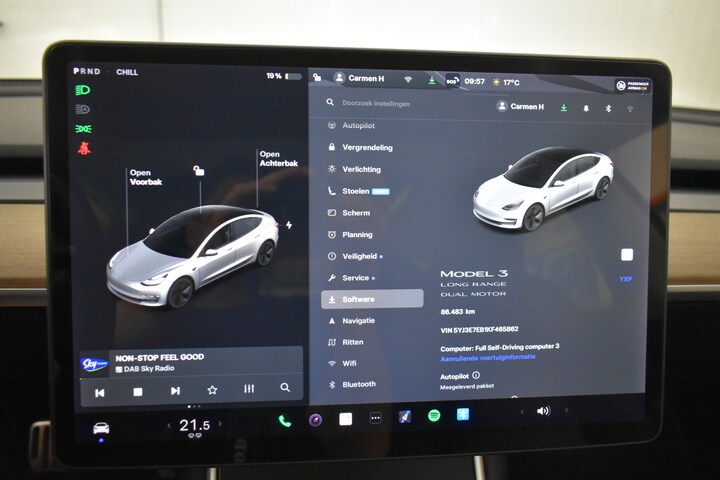Image resolution: width=720 pixels, height=480 pixels.
Task: Tap the 21.5 temperature display
Action: (195, 425)
